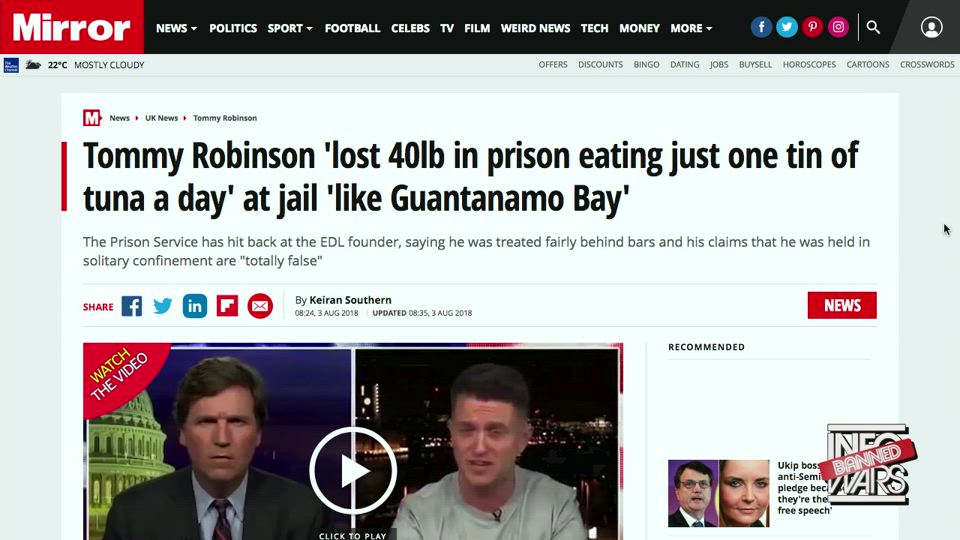The image size is (960, 540).
Task: Share the article on Facebook below the headline
Action: click(x=132, y=306)
